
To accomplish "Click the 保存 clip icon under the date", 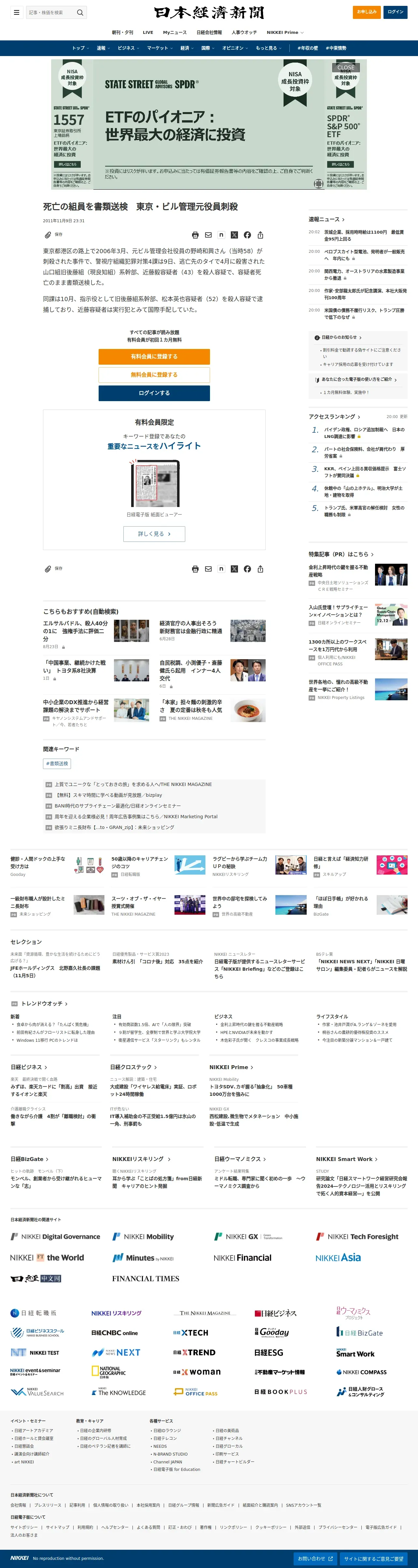I will pos(48,234).
